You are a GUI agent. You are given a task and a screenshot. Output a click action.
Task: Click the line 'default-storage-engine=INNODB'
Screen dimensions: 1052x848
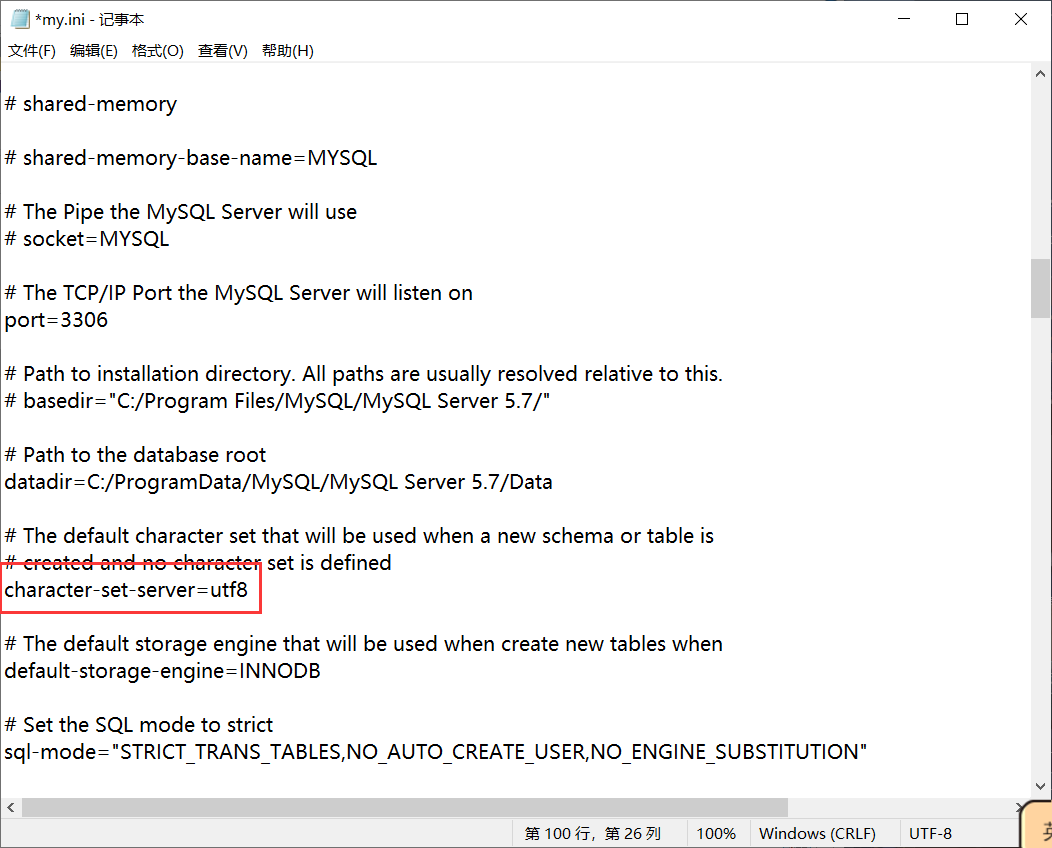pyautogui.click(x=162, y=671)
